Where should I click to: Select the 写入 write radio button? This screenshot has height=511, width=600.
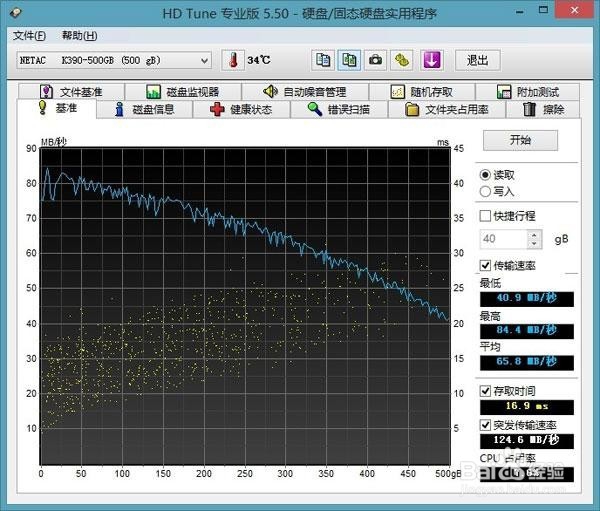485,191
